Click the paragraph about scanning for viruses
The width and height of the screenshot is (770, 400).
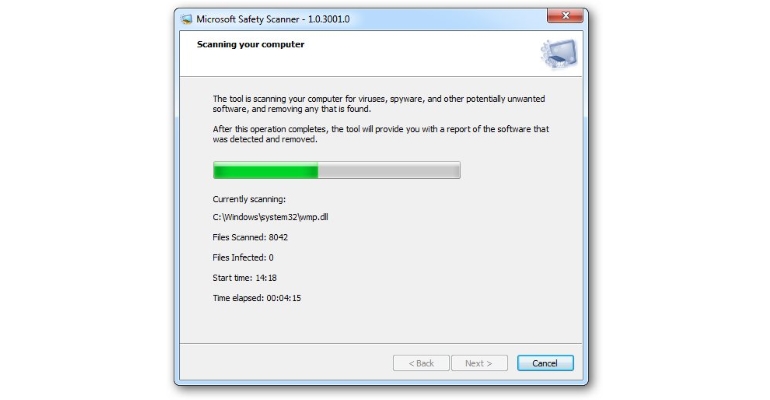(379, 104)
